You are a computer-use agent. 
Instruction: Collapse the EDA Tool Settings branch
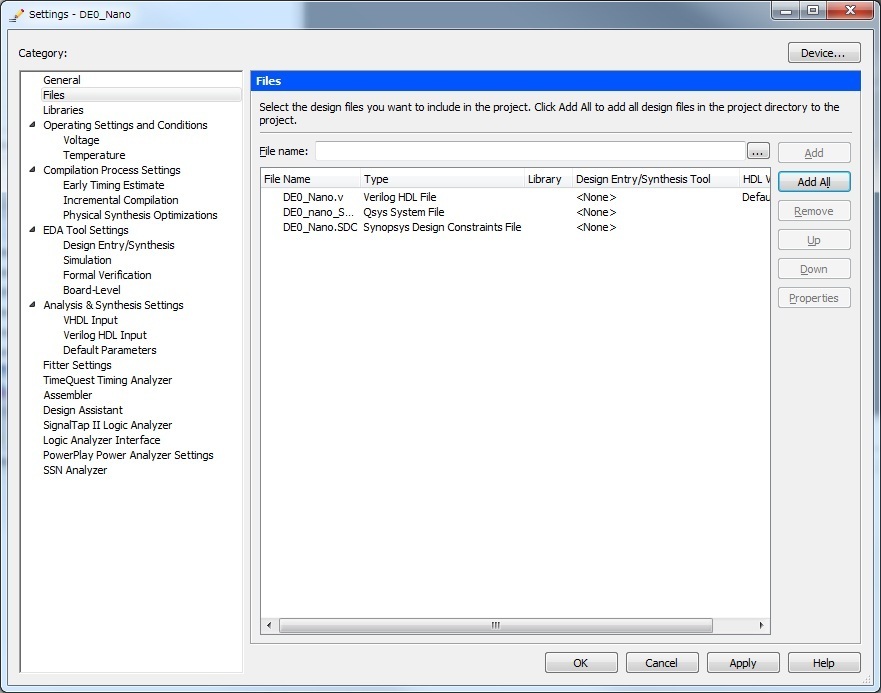31,230
